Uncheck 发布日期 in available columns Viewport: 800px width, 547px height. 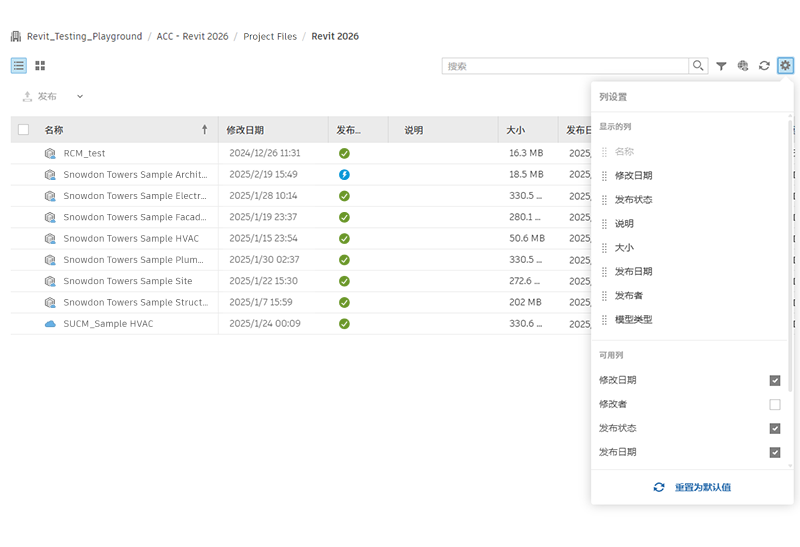(x=774, y=452)
